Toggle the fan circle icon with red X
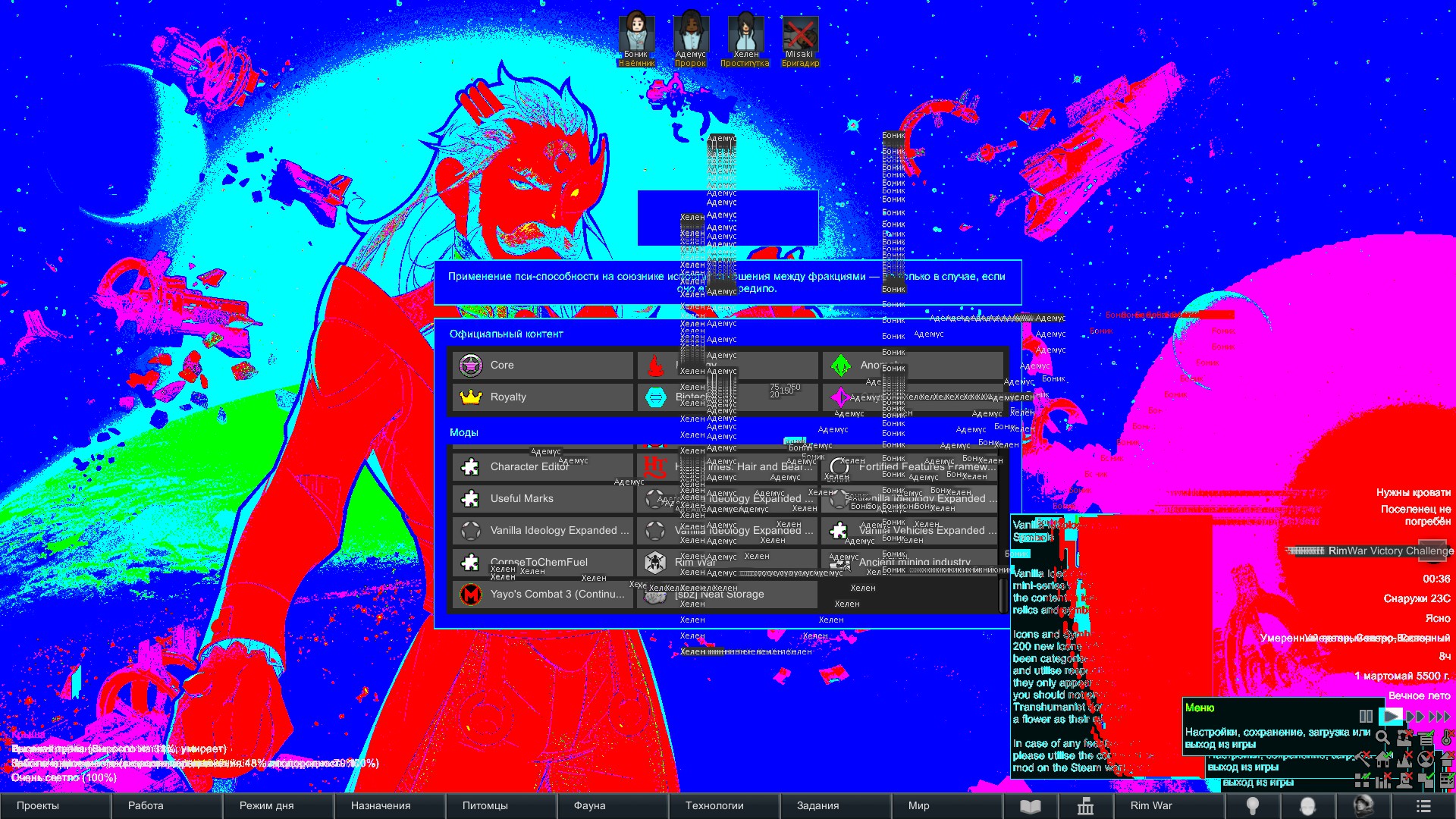The image size is (1456, 819). [x=1426, y=758]
